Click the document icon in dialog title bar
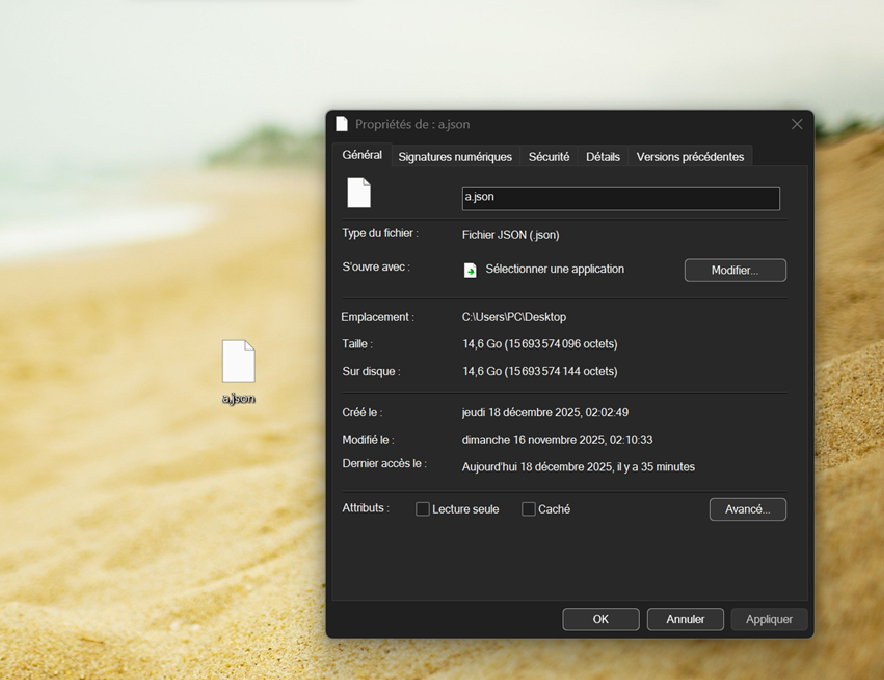Viewport: 884px width, 680px height. coord(342,124)
